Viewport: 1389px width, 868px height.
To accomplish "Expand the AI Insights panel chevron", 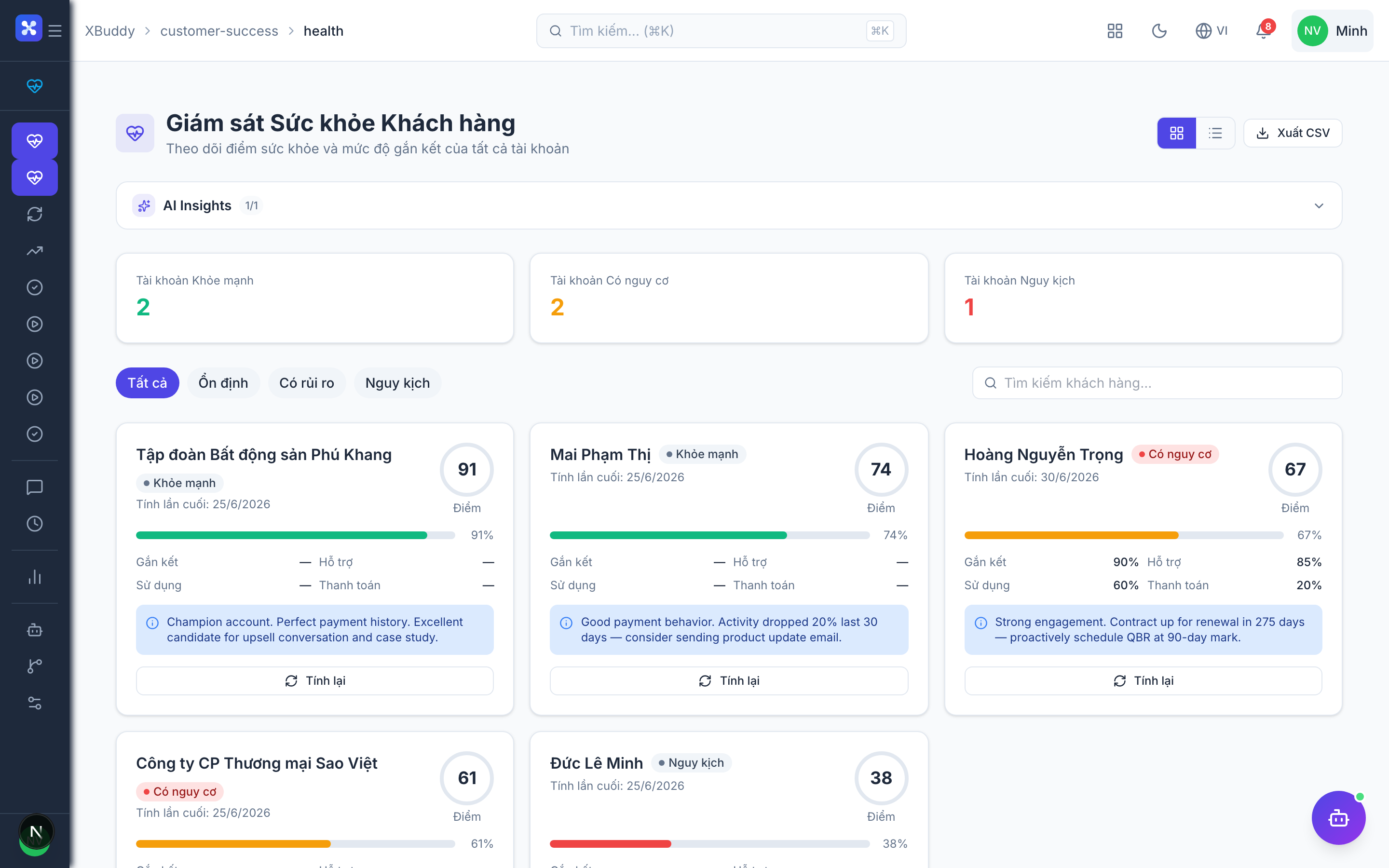I will [x=1319, y=205].
